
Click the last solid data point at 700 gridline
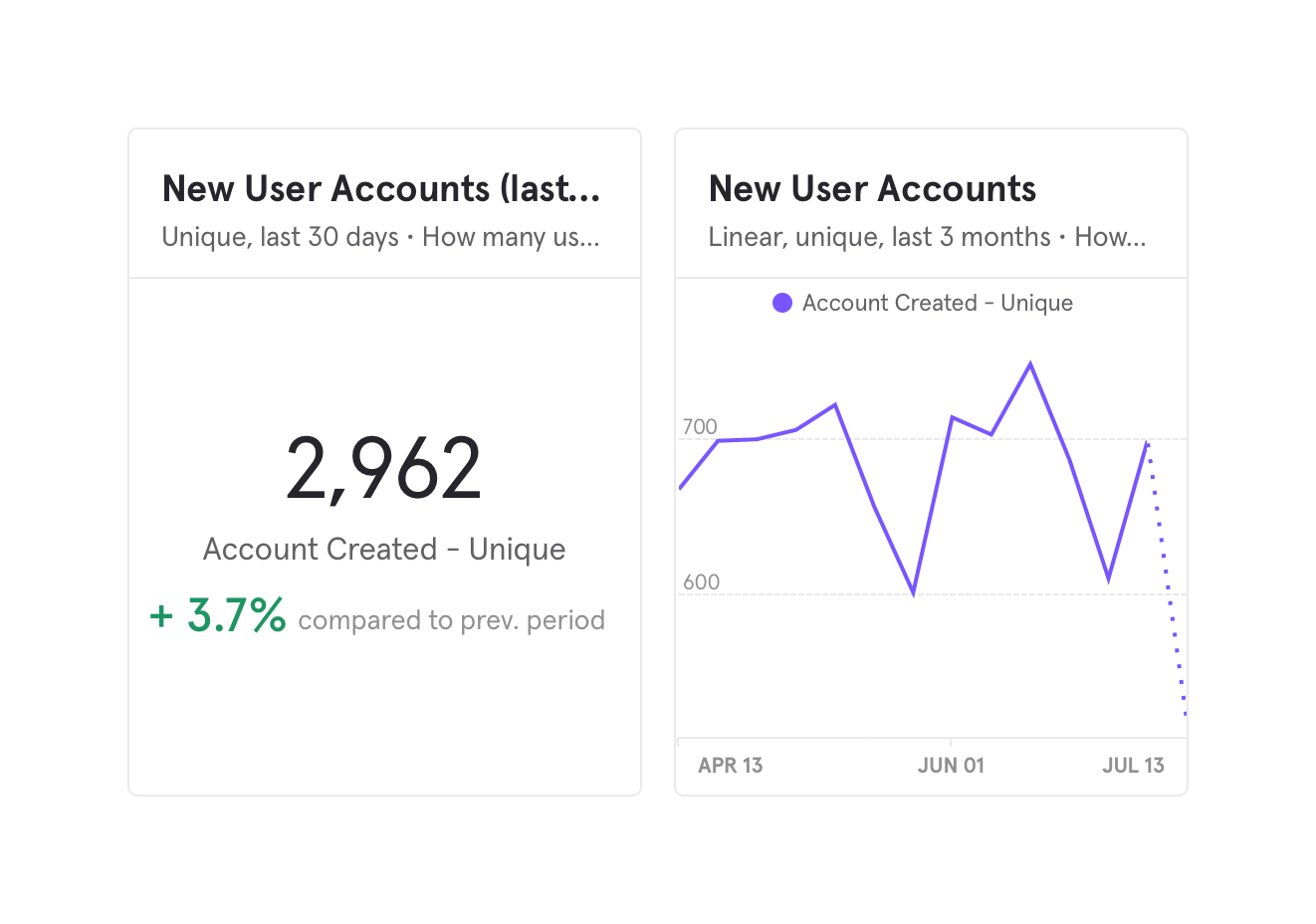click(x=1147, y=442)
